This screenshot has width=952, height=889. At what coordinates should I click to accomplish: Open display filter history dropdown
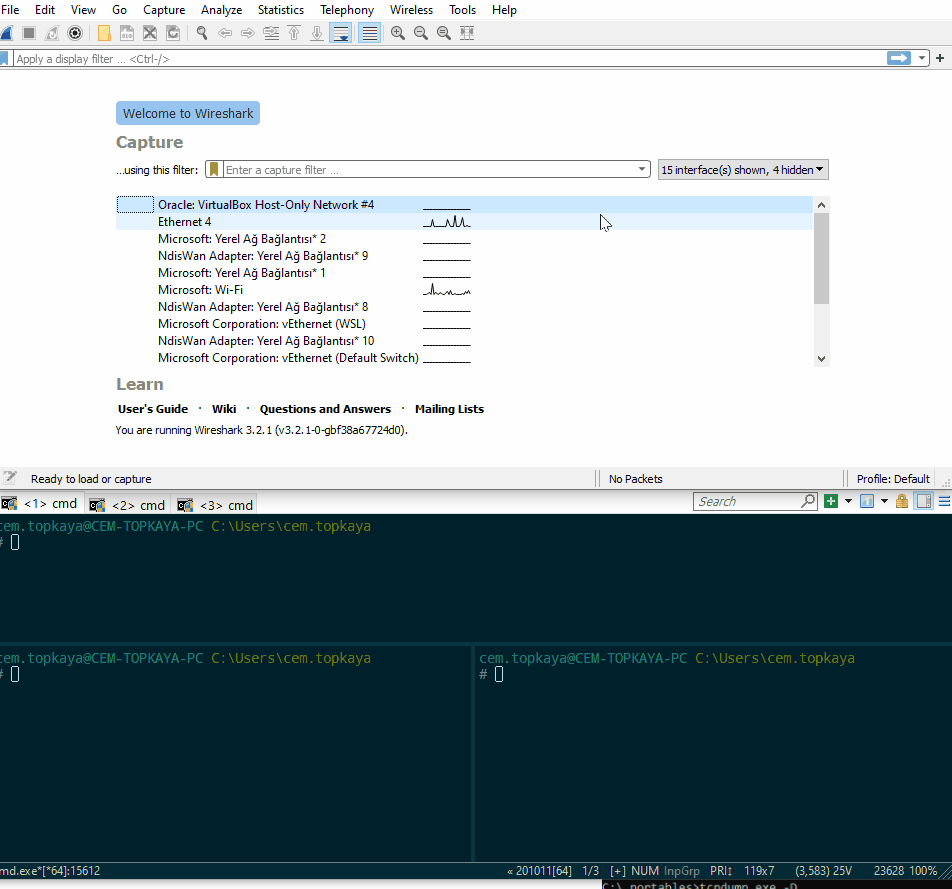(x=922, y=58)
